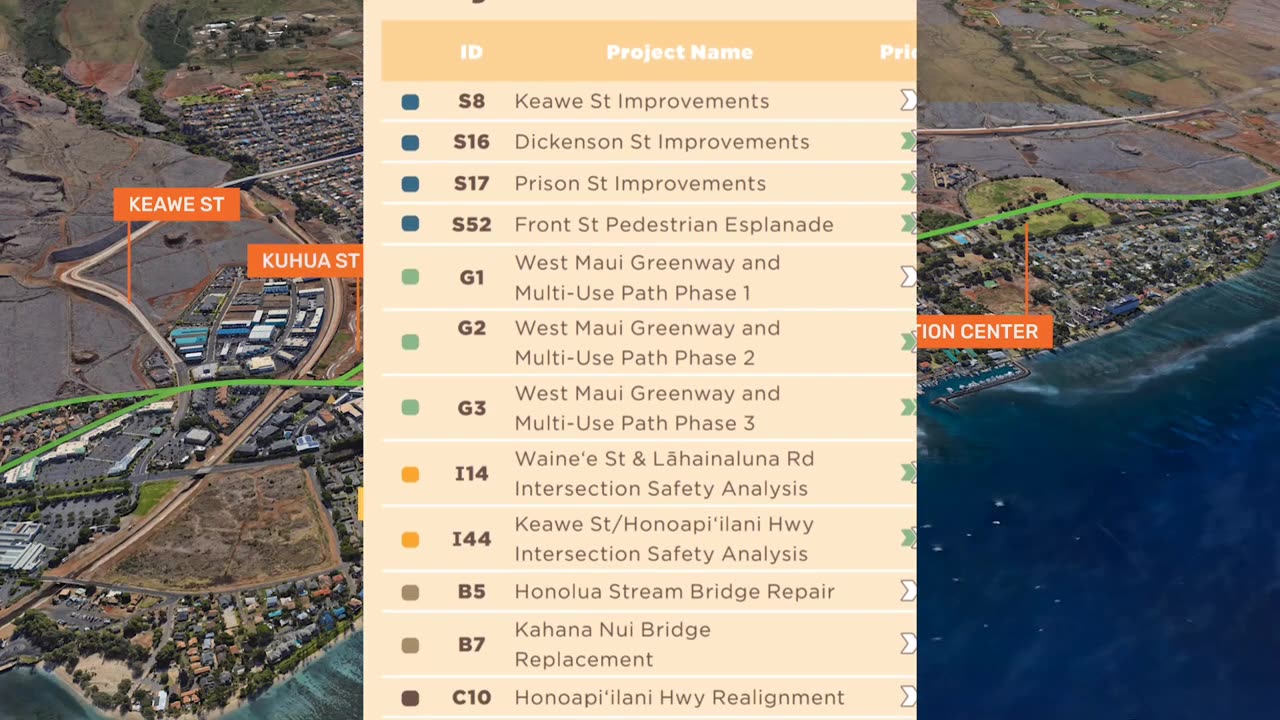Select project ID S52
The height and width of the screenshot is (720, 1280).
[472, 224]
